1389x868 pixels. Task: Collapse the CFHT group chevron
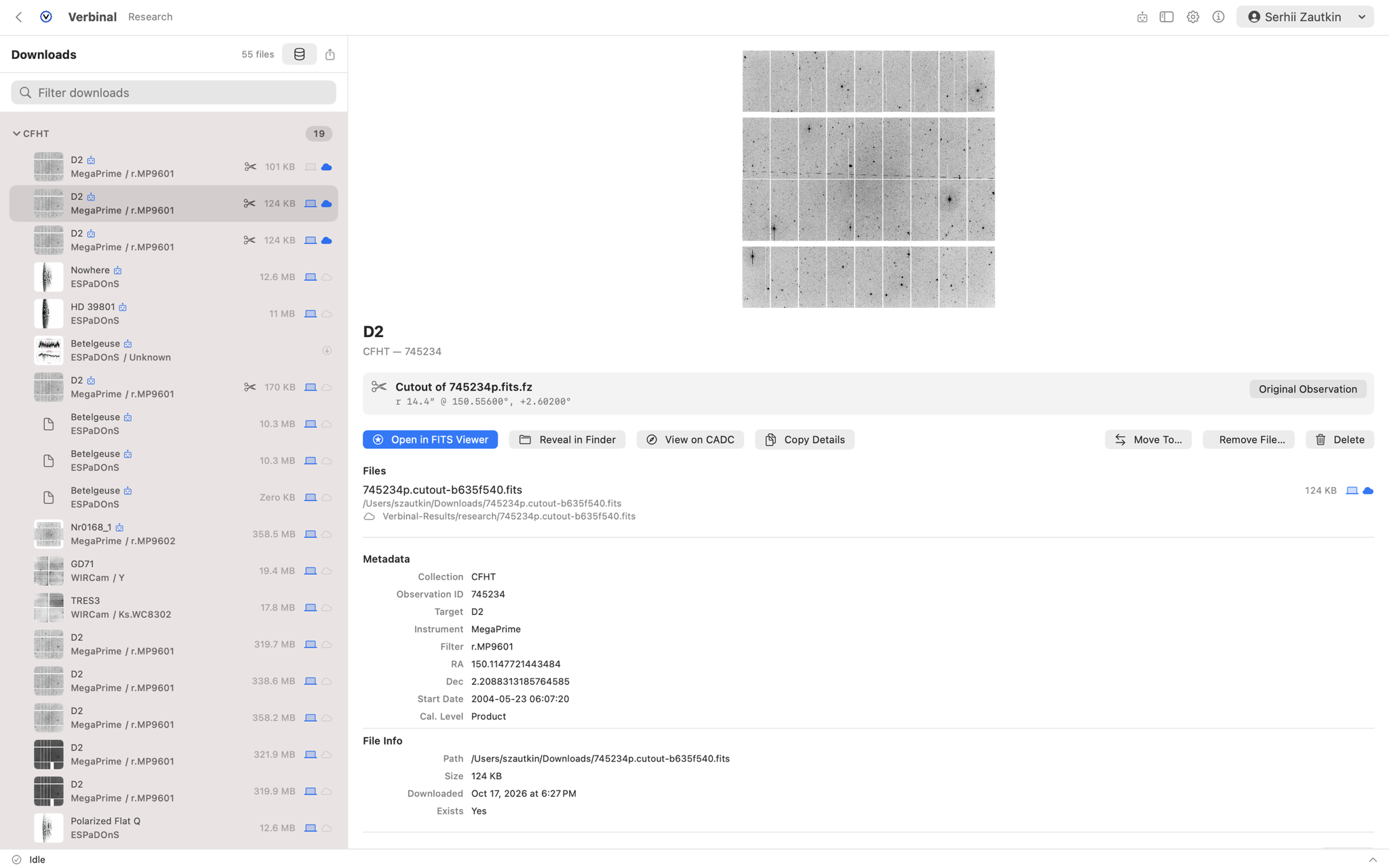pyautogui.click(x=16, y=134)
